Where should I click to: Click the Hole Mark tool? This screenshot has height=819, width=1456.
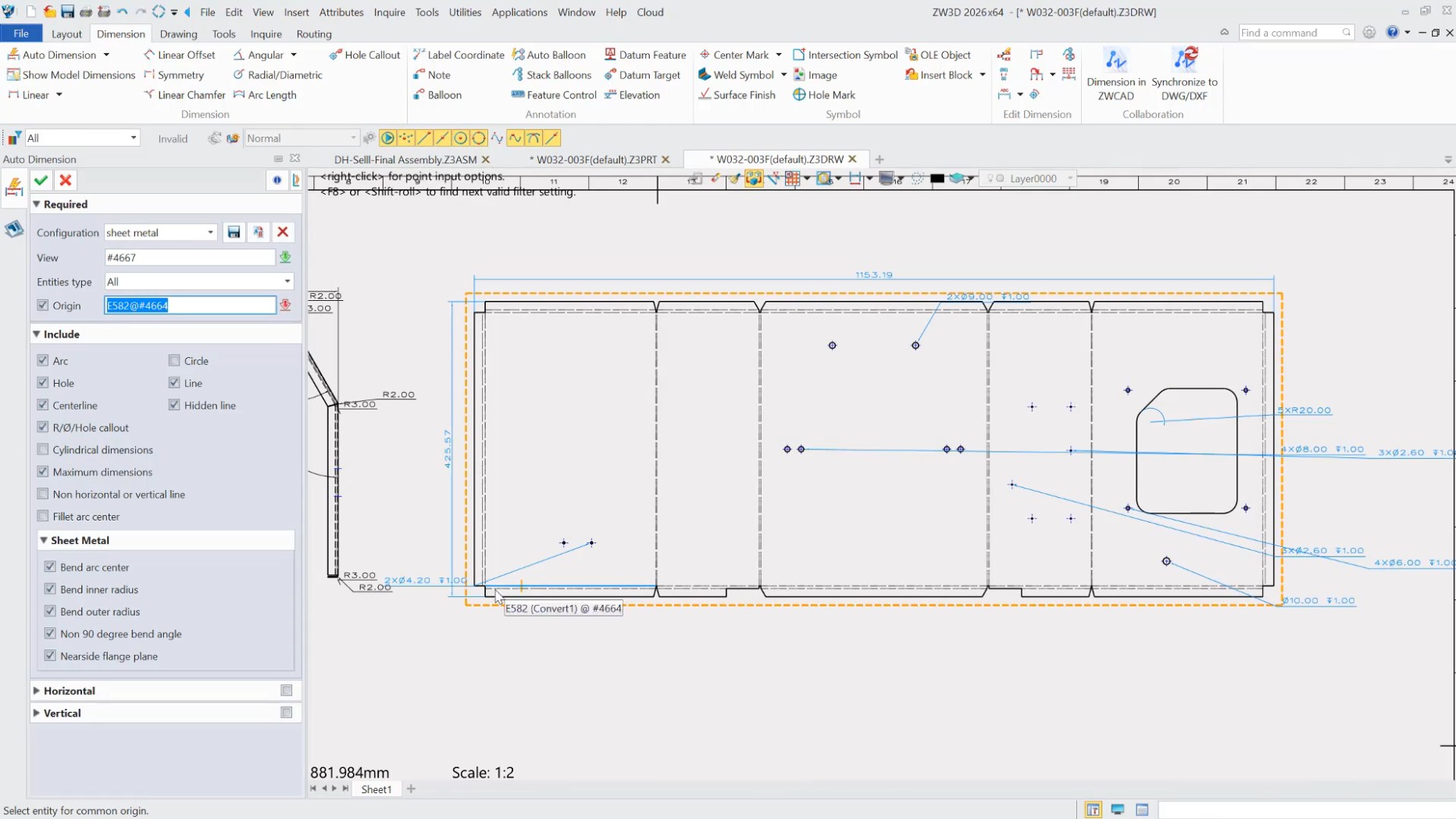[824, 95]
